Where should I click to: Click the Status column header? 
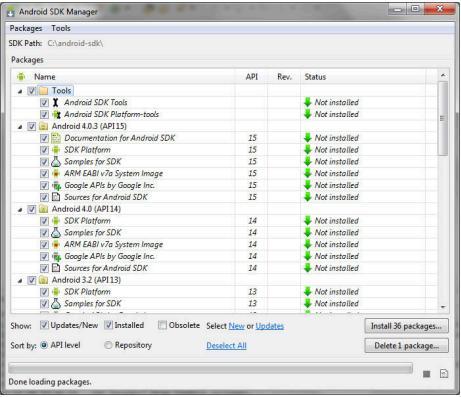point(363,77)
